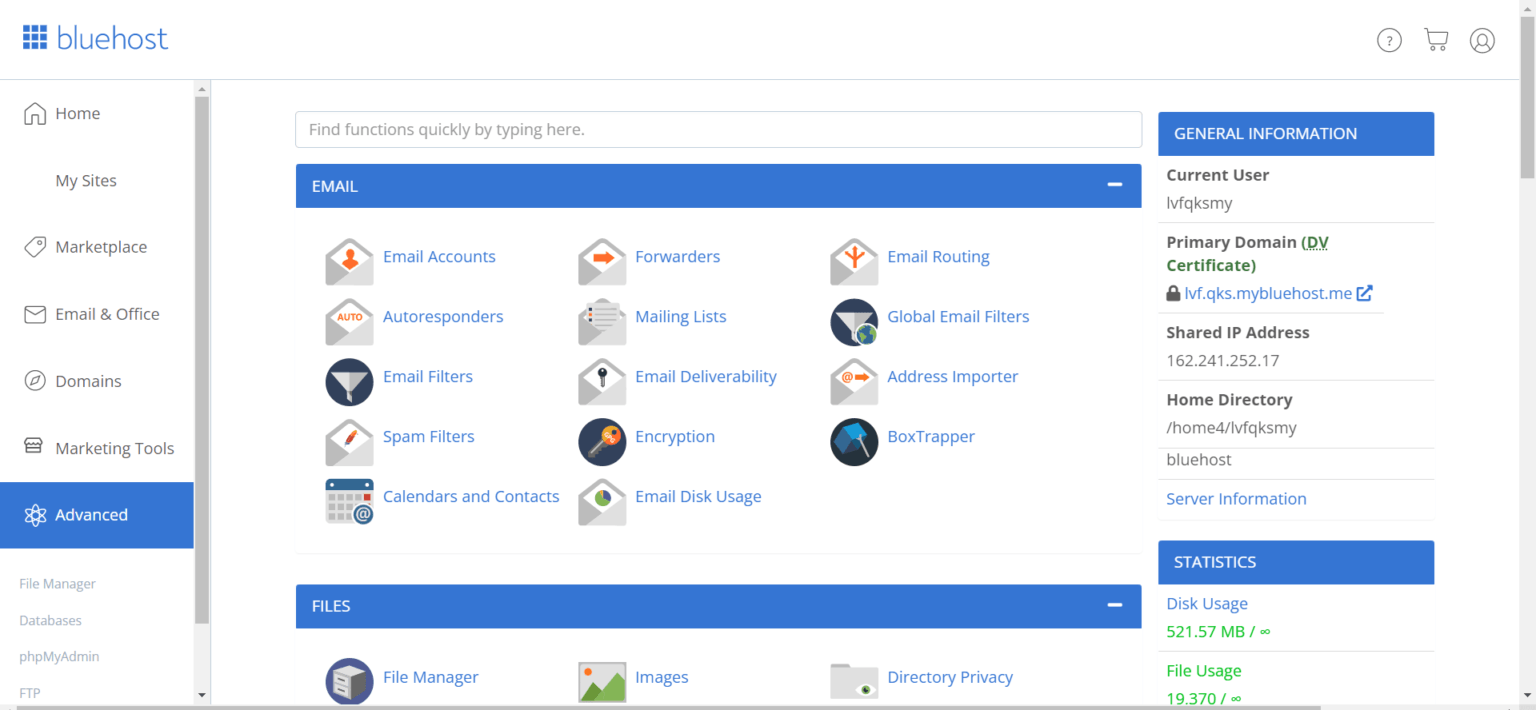Open the help question mark icon
1536x710 pixels.
click(1389, 40)
